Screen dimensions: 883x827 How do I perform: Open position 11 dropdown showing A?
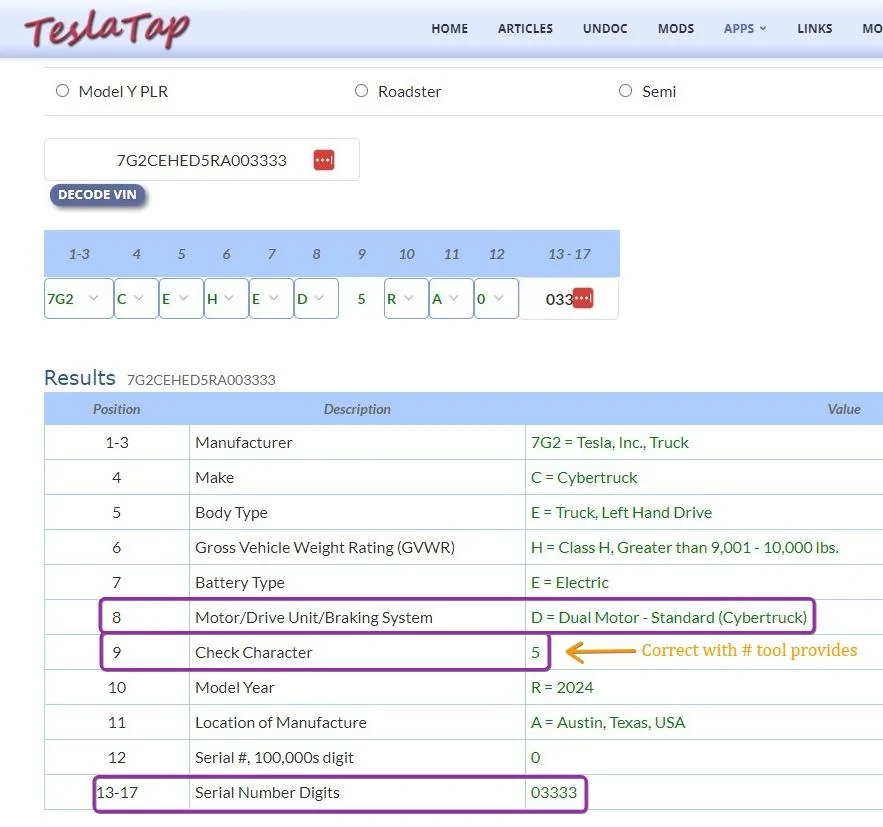pos(451,298)
